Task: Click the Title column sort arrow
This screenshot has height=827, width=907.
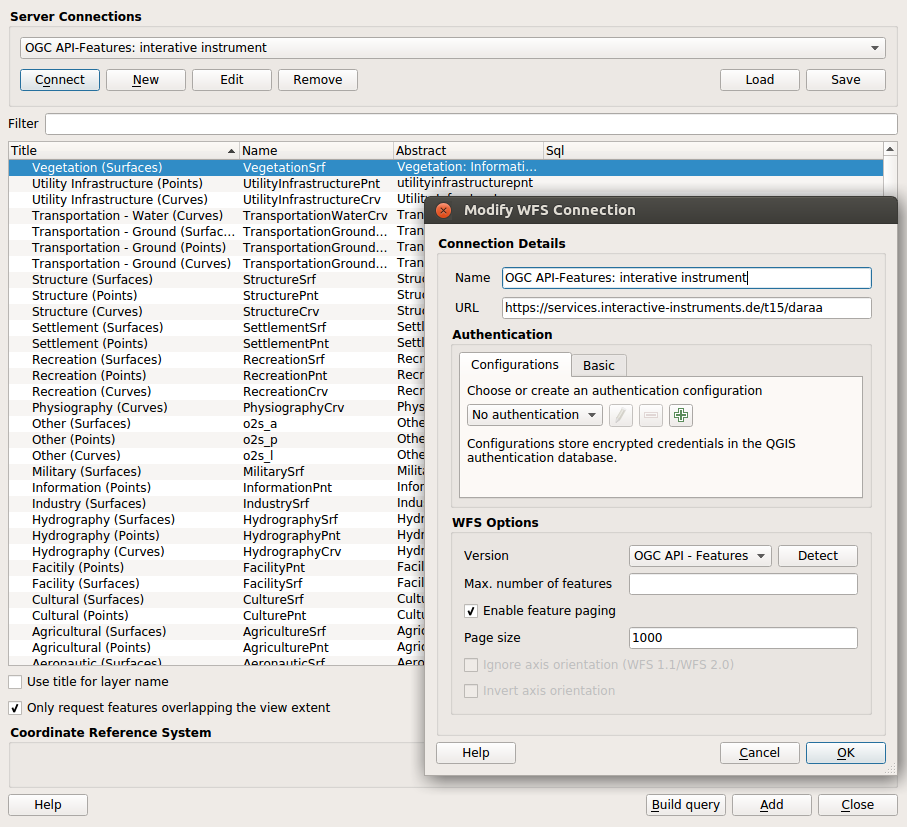Action: click(232, 151)
